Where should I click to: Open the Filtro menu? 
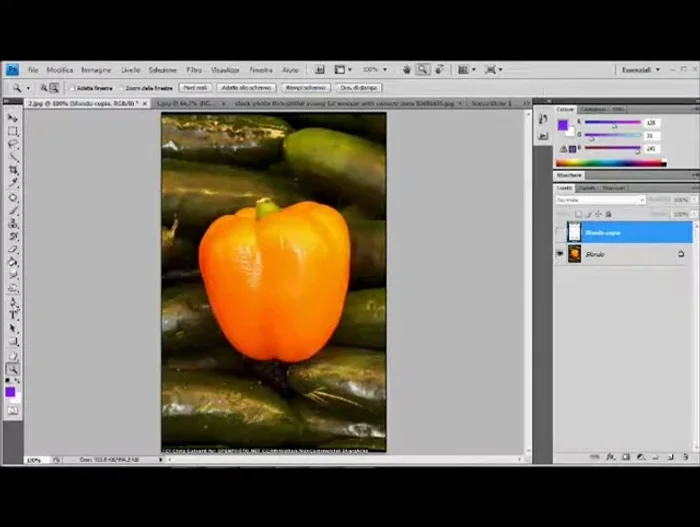(x=194, y=70)
